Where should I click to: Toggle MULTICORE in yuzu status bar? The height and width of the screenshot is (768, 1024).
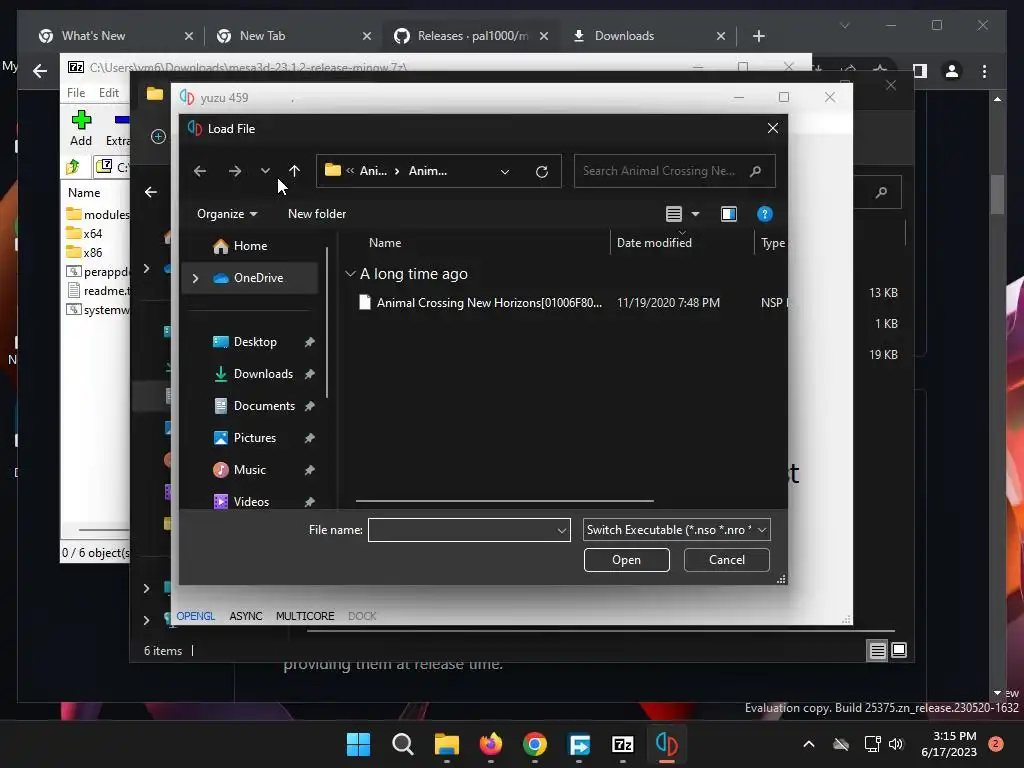[305, 616]
